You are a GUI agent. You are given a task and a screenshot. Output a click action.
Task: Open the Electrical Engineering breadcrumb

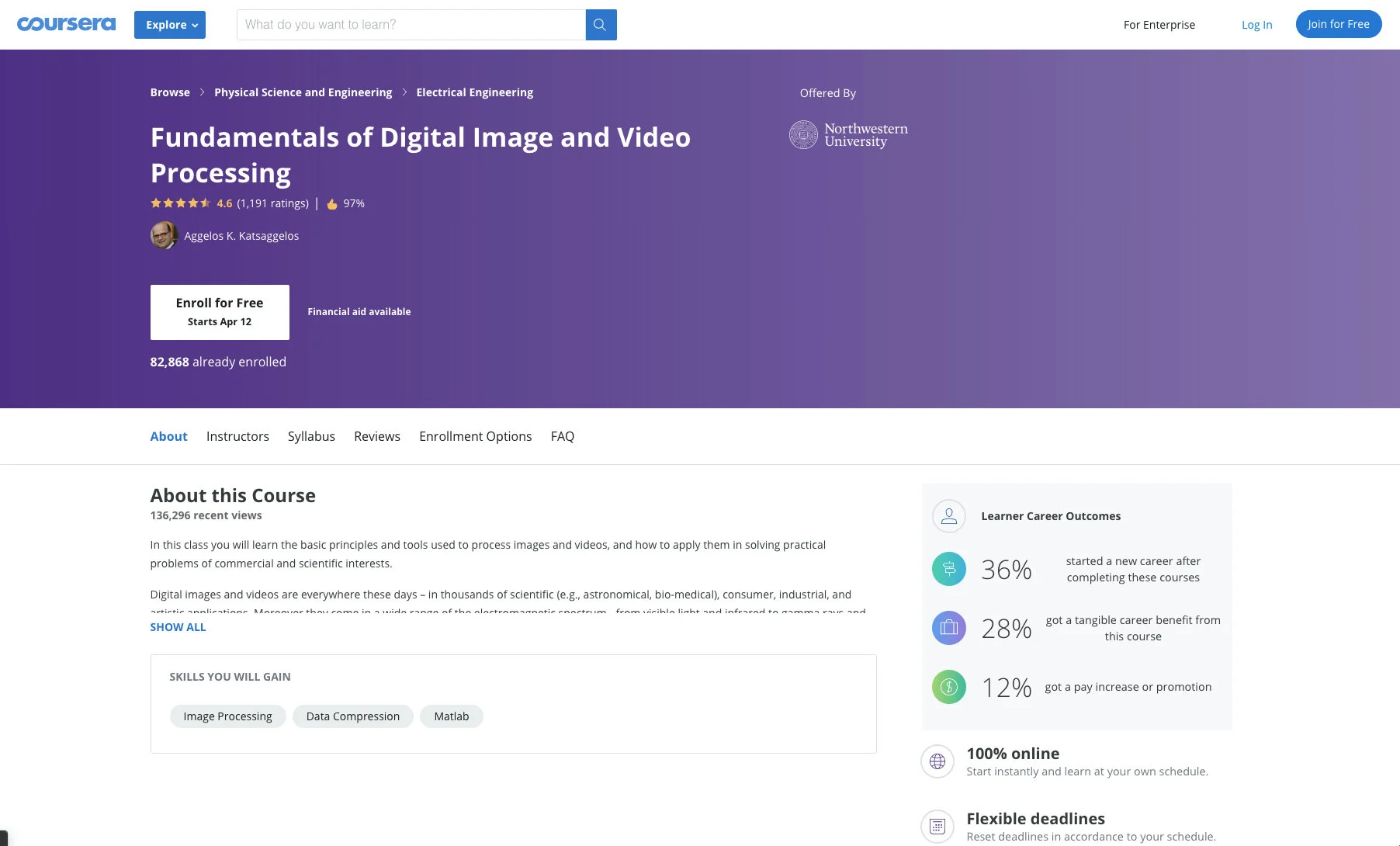click(x=475, y=92)
